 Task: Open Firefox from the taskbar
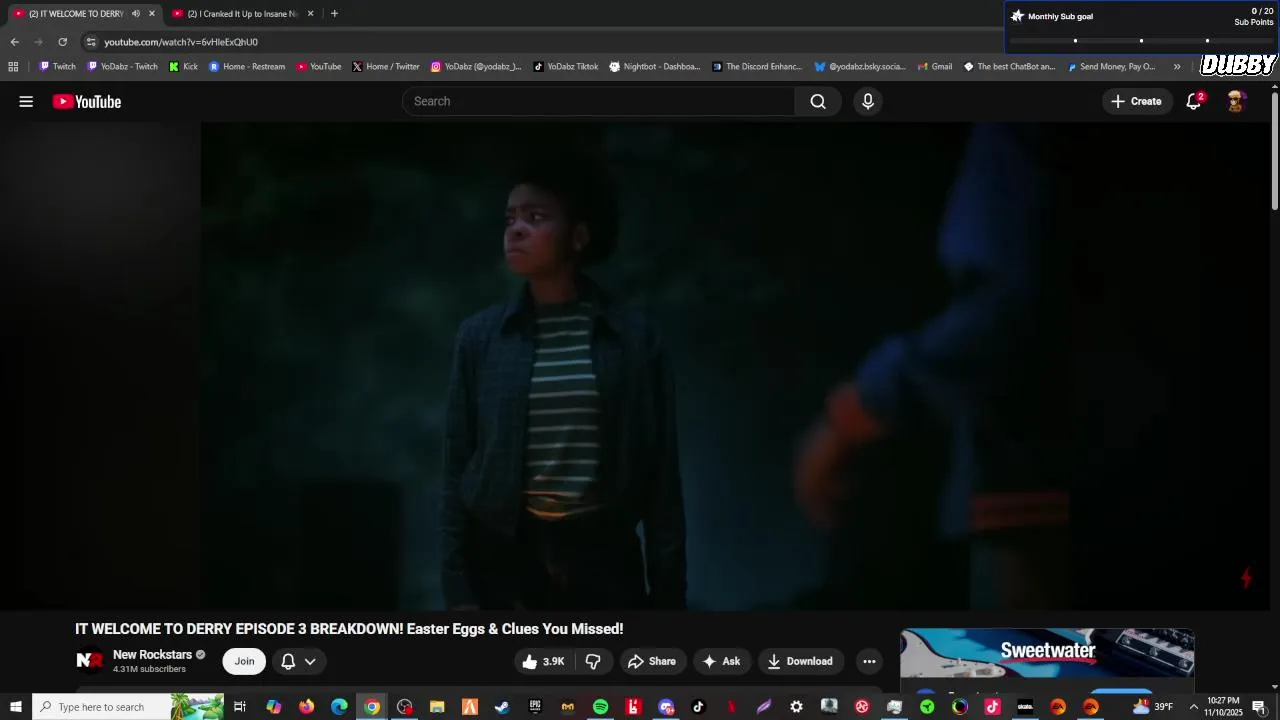(x=306, y=707)
